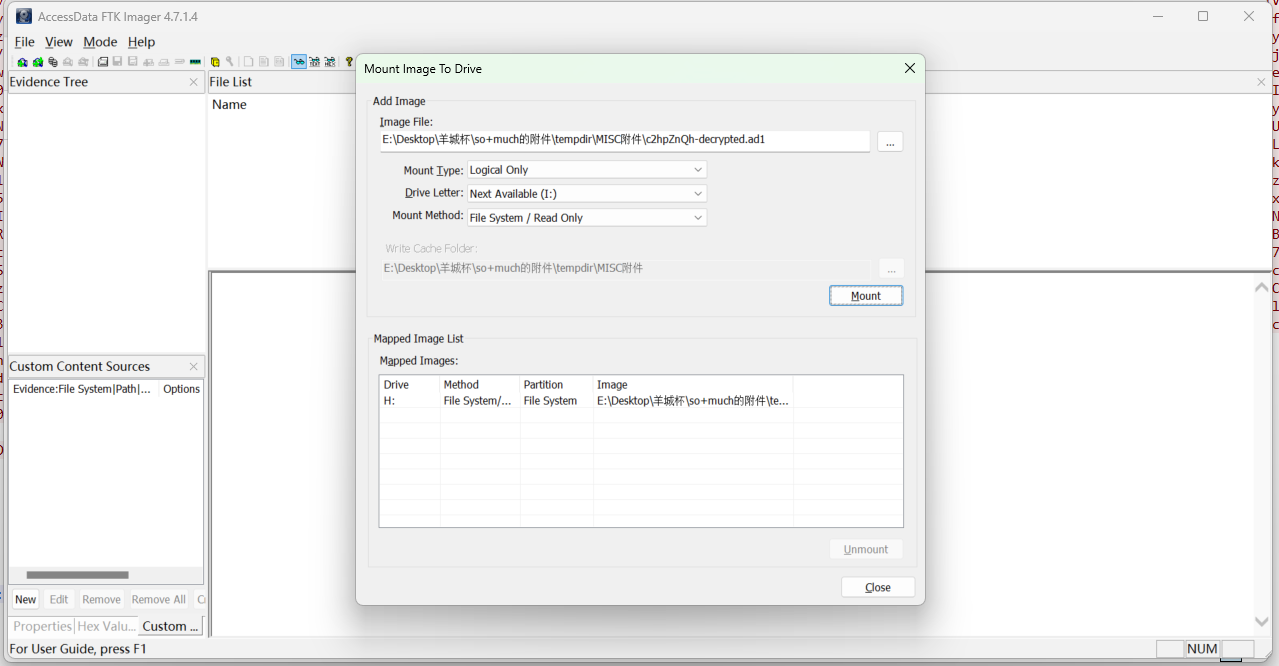Image resolution: width=1279 pixels, height=666 pixels.
Task: Switch to the Hex Value tab
Action: tap(106, 626)
